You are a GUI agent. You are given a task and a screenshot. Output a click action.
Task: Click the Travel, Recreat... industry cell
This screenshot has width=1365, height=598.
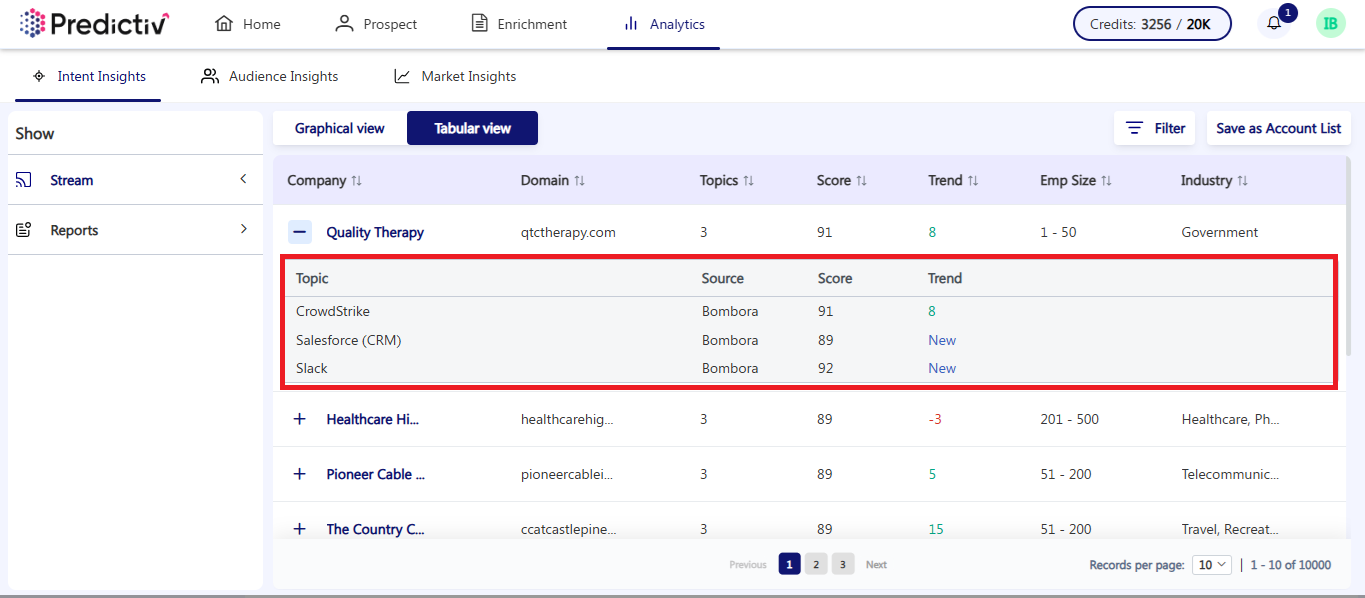(1230, 529)
